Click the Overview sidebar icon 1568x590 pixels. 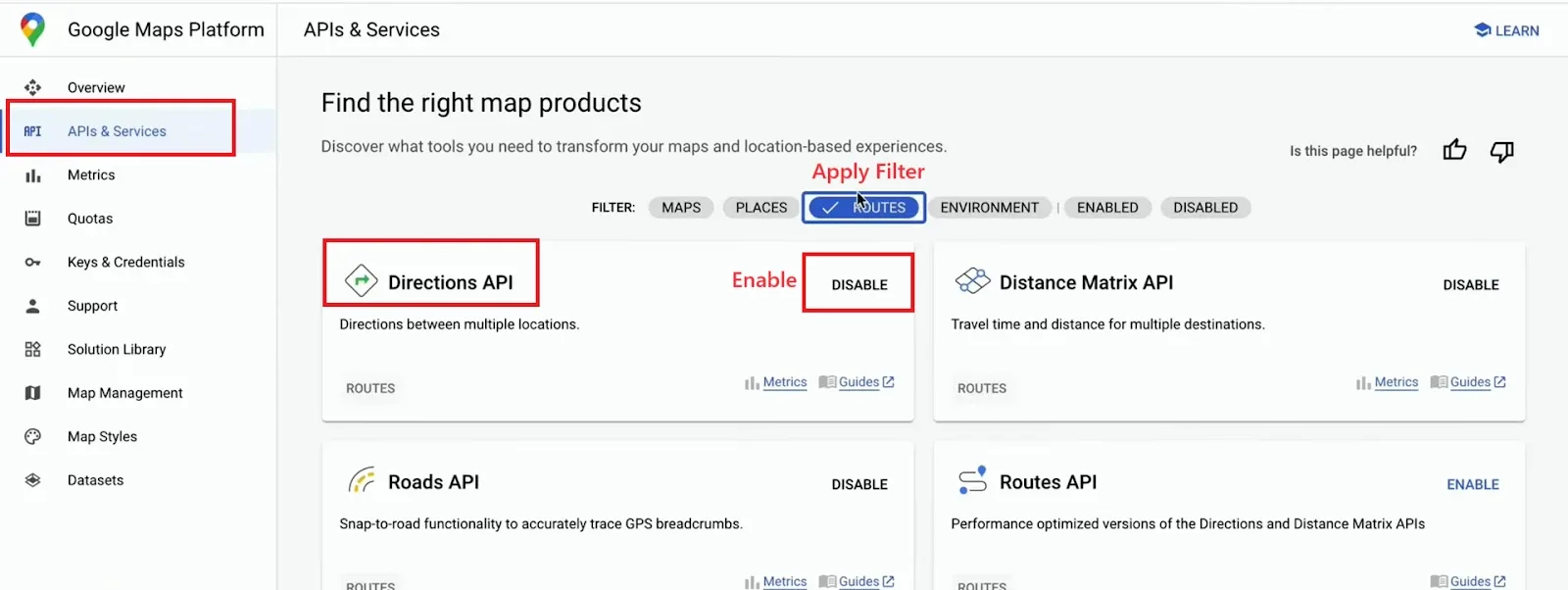point(32,87)
